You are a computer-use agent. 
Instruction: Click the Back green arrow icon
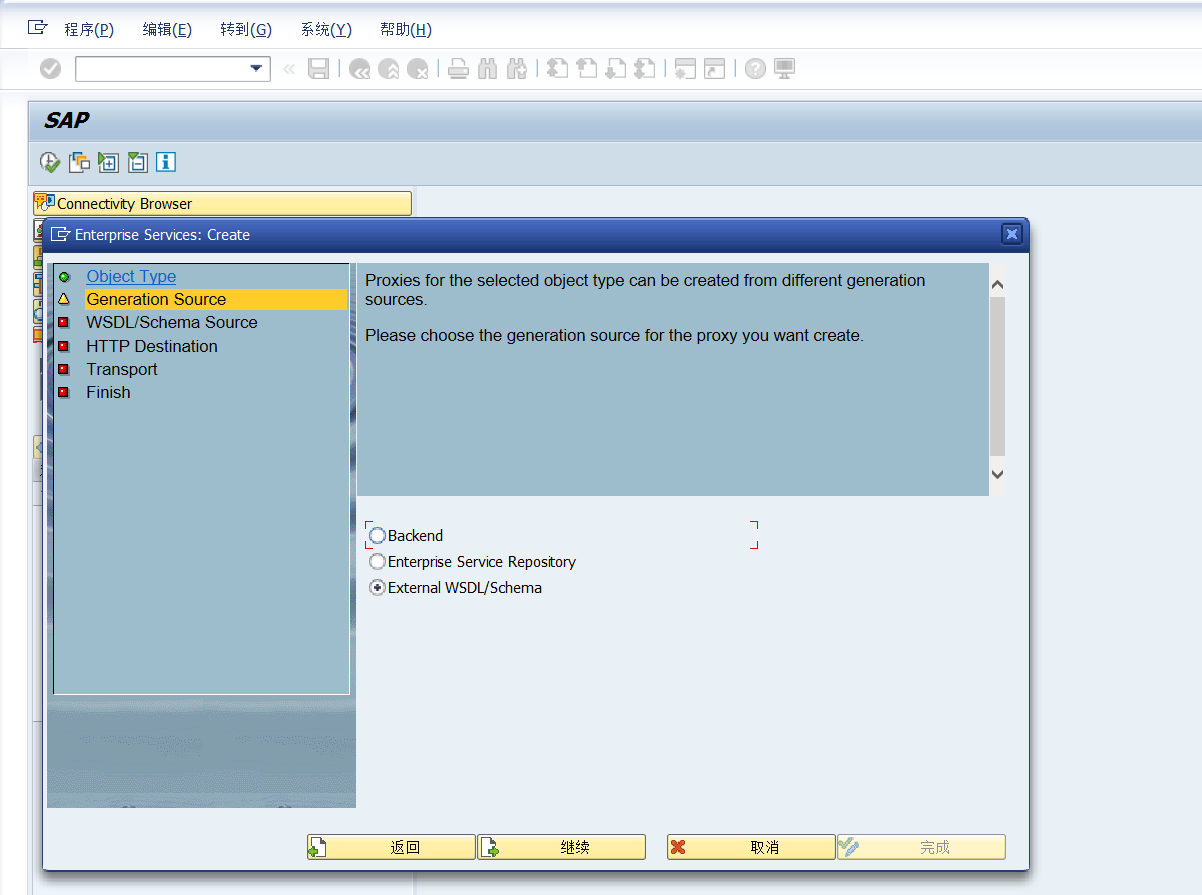[x=360, y=69]
